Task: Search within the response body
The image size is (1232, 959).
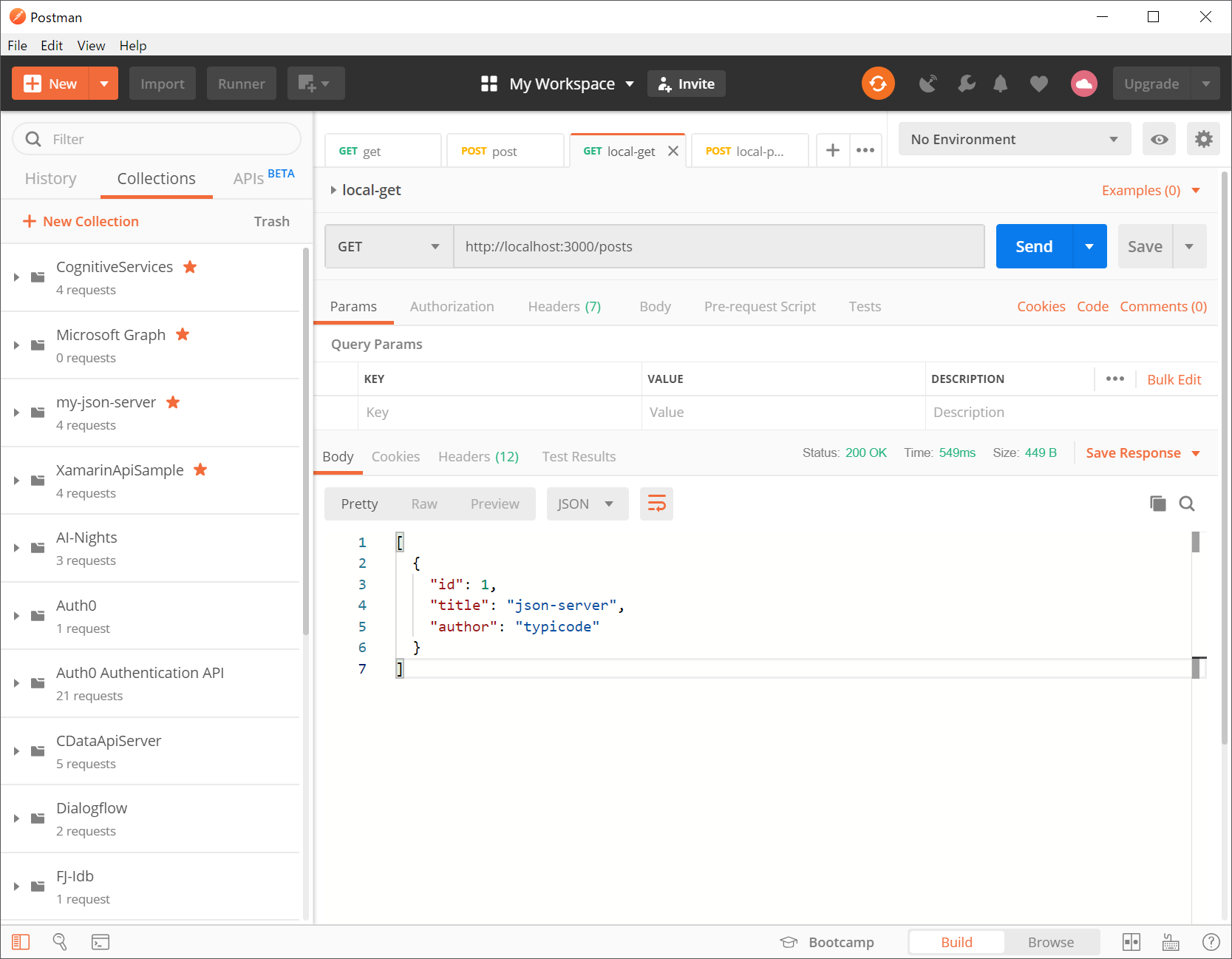Action: 1186,504
